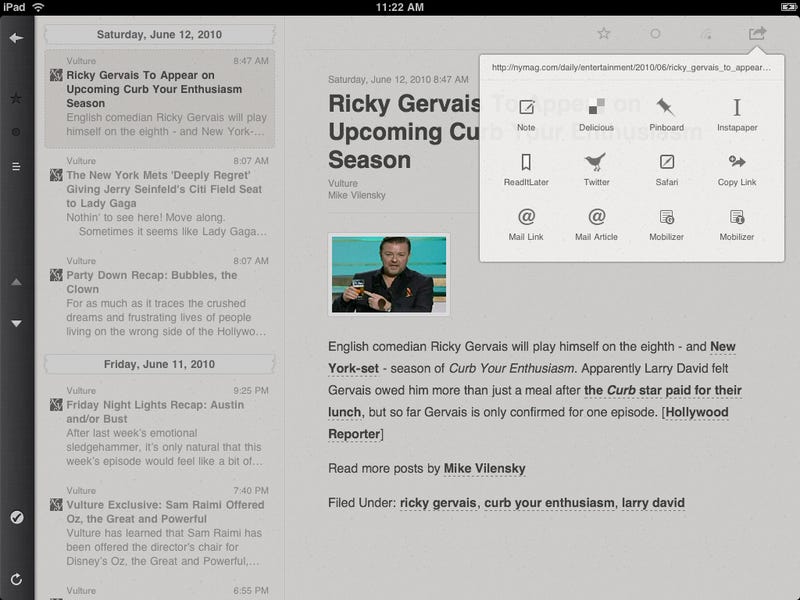Screen dimensions: 800x600
Task: Open Mobilizer with the G badge
Action: [x=666, y=225]
